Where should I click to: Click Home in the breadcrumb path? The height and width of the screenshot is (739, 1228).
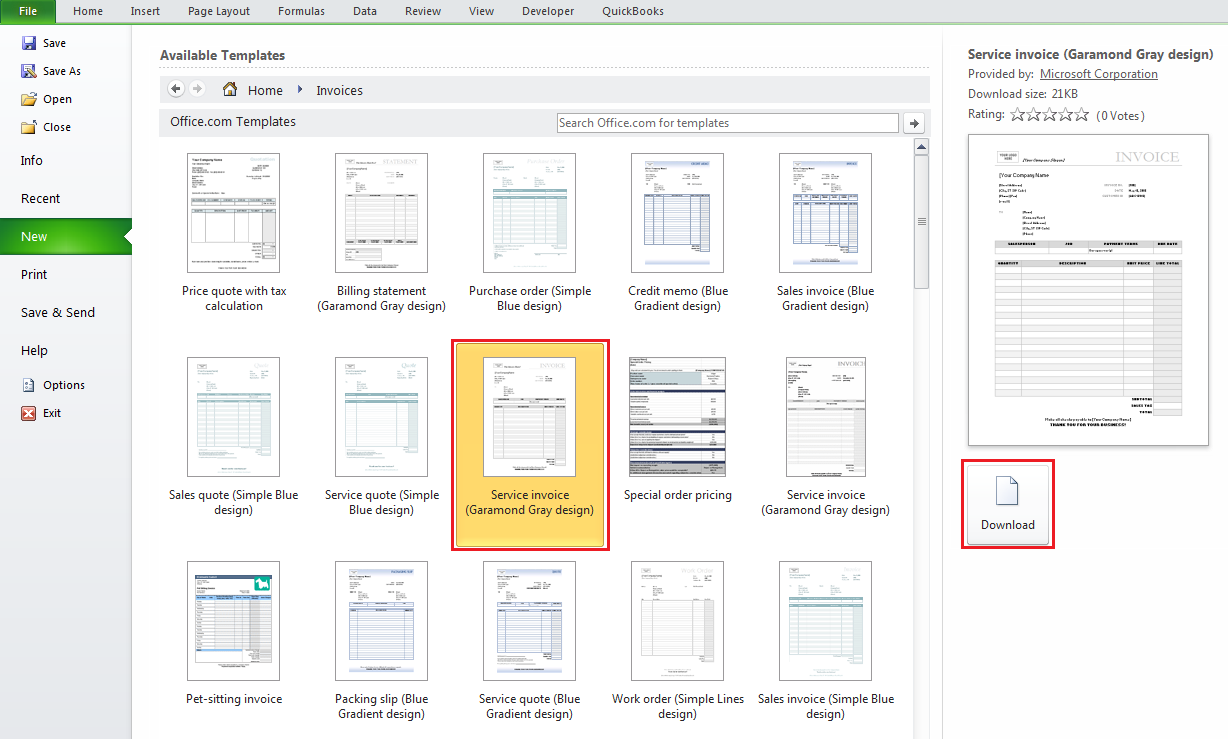pyautogui.click(x=265, y=90)
